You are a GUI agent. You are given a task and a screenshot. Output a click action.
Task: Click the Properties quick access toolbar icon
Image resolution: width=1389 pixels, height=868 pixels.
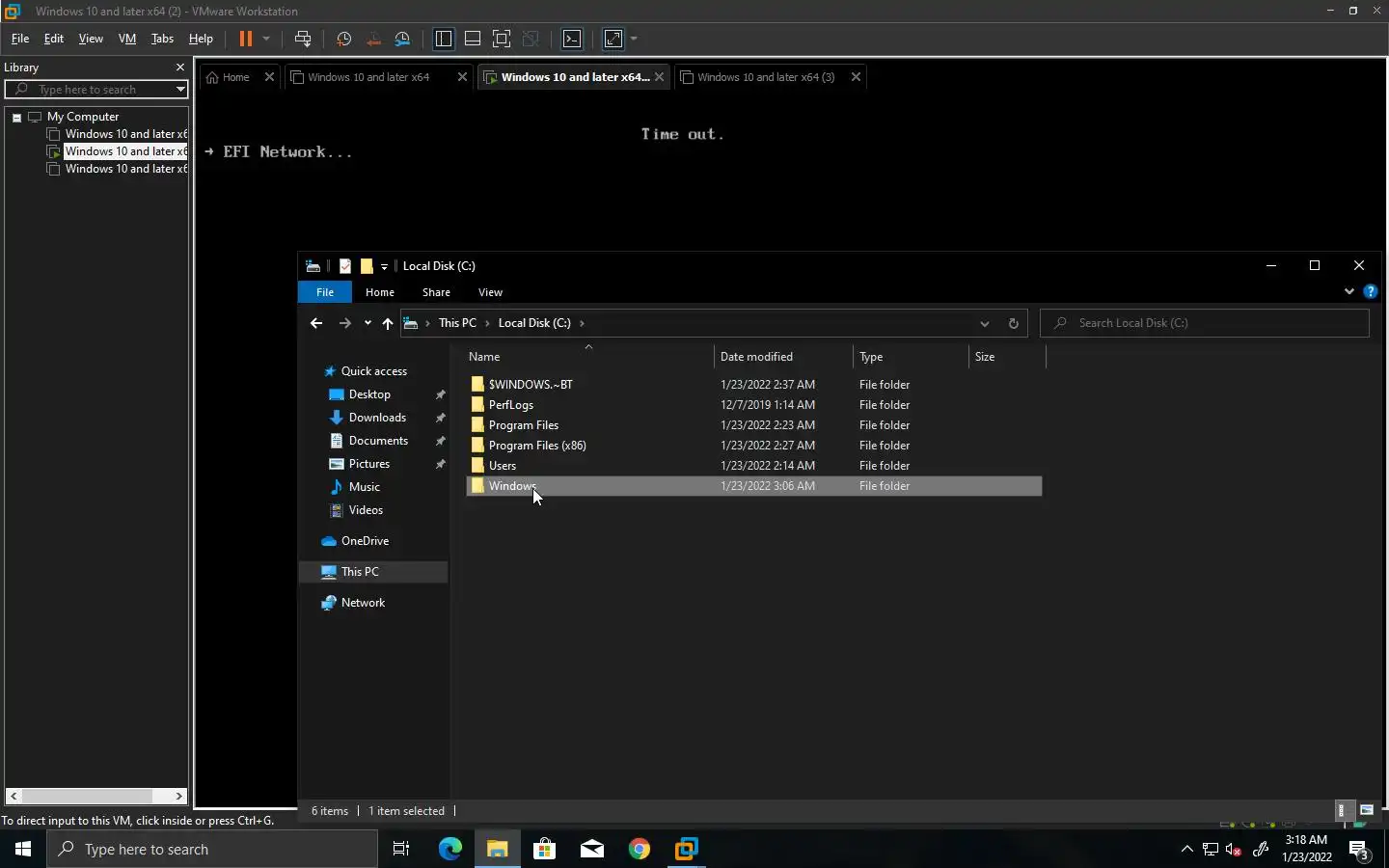[345, 266]
